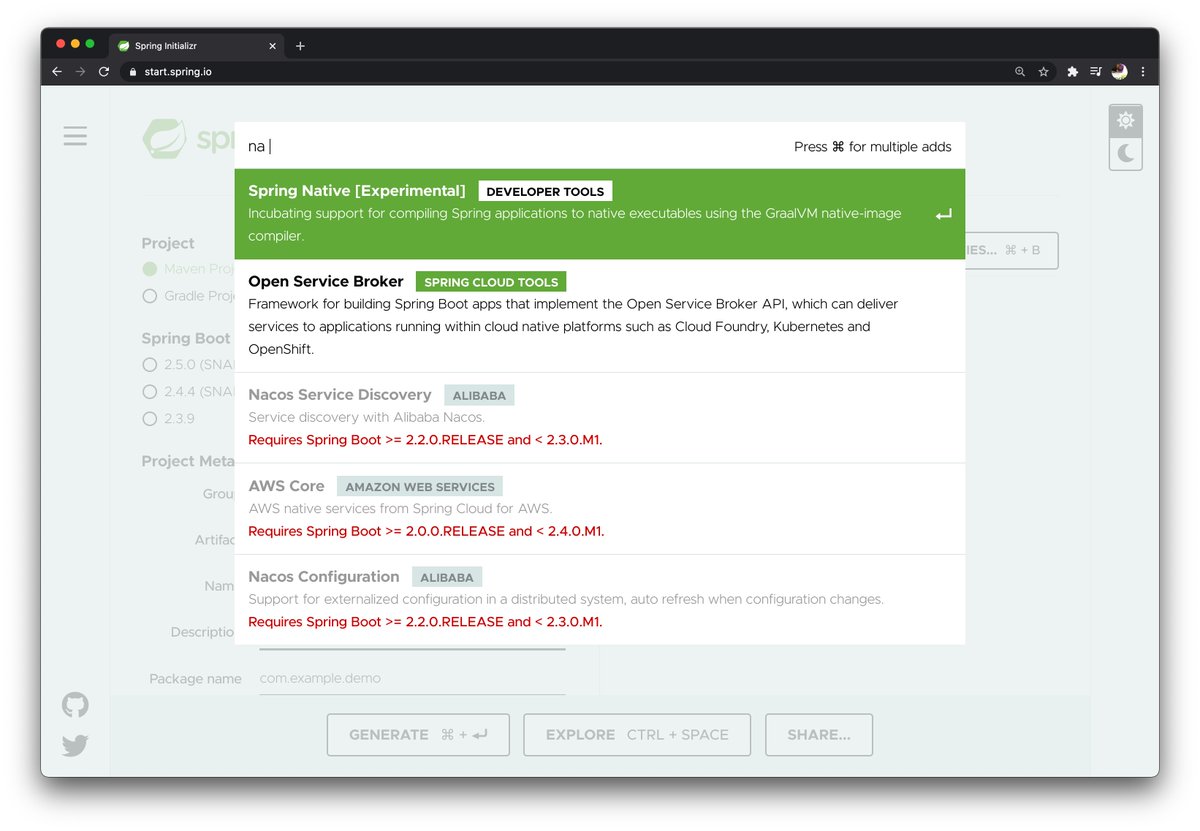Add Spring Native Experimental dependency
Image resolution: width=1200 pixels, height=831 pixels.
pos(600,214)
